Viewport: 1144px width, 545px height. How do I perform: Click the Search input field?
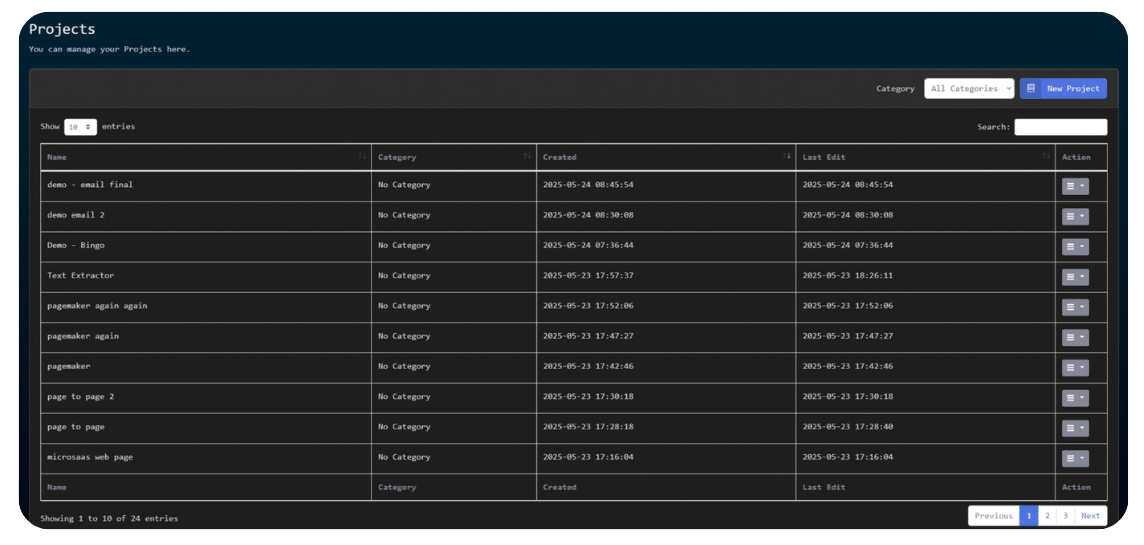tap(1060, 127)
